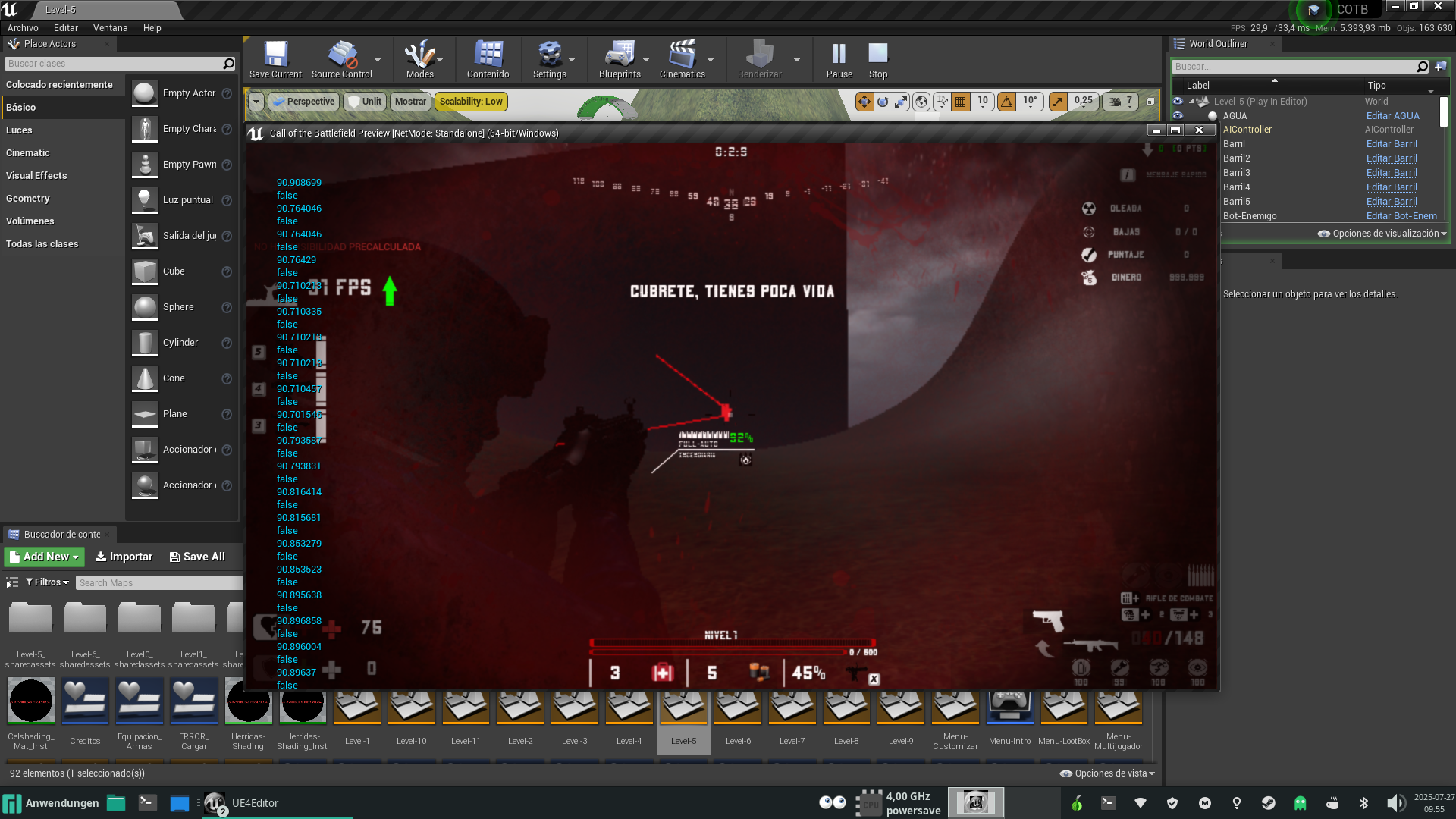The width and height of the screenshot is (1456, 819).
Task: Click Save All in content browser
Action: 197,557
